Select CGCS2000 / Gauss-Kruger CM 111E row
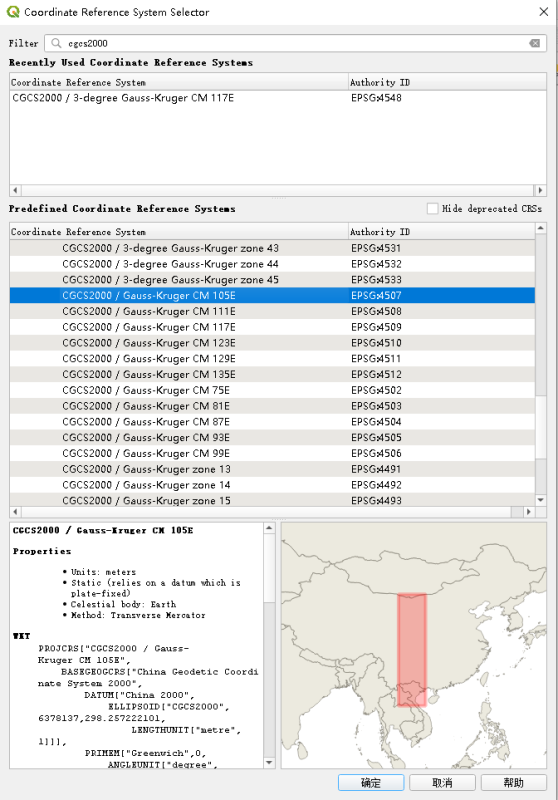558x800 pixels. click(272, 311)
